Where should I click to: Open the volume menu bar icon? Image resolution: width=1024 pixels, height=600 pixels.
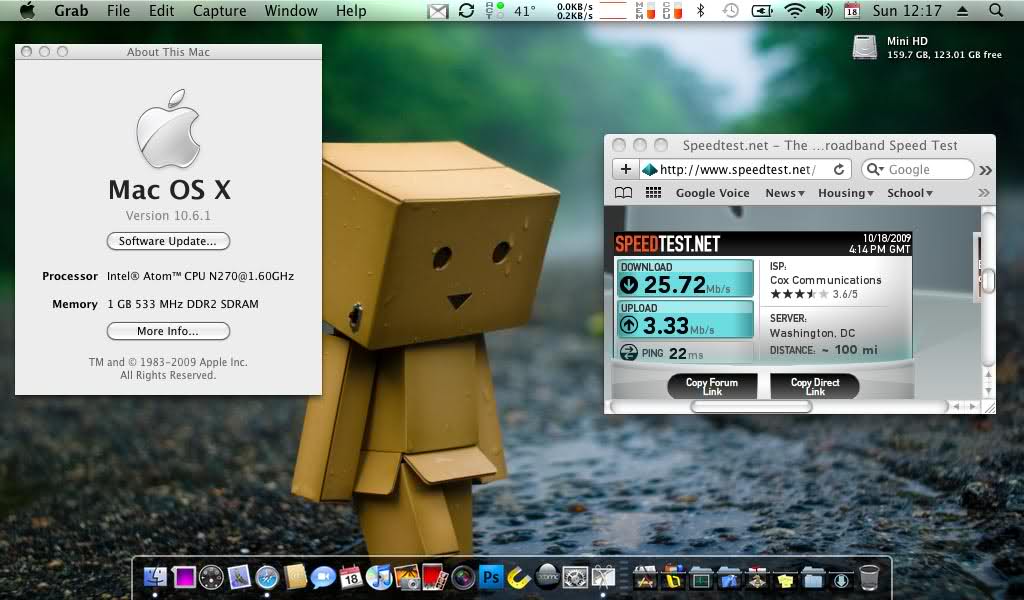tap(824, 10)
